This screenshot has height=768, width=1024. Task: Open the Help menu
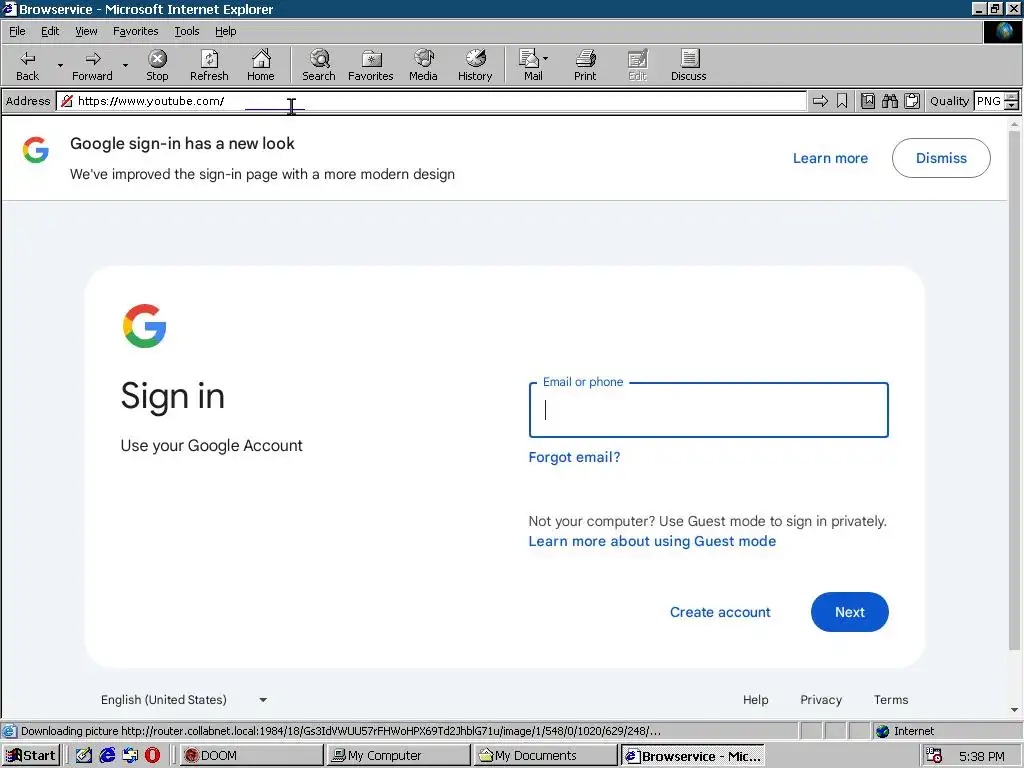click(225, 31)
